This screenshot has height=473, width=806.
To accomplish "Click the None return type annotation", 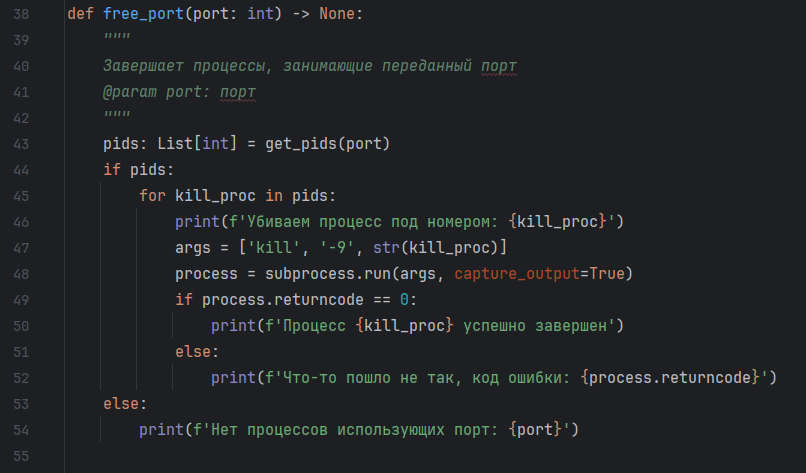I will tap(337, 14).
